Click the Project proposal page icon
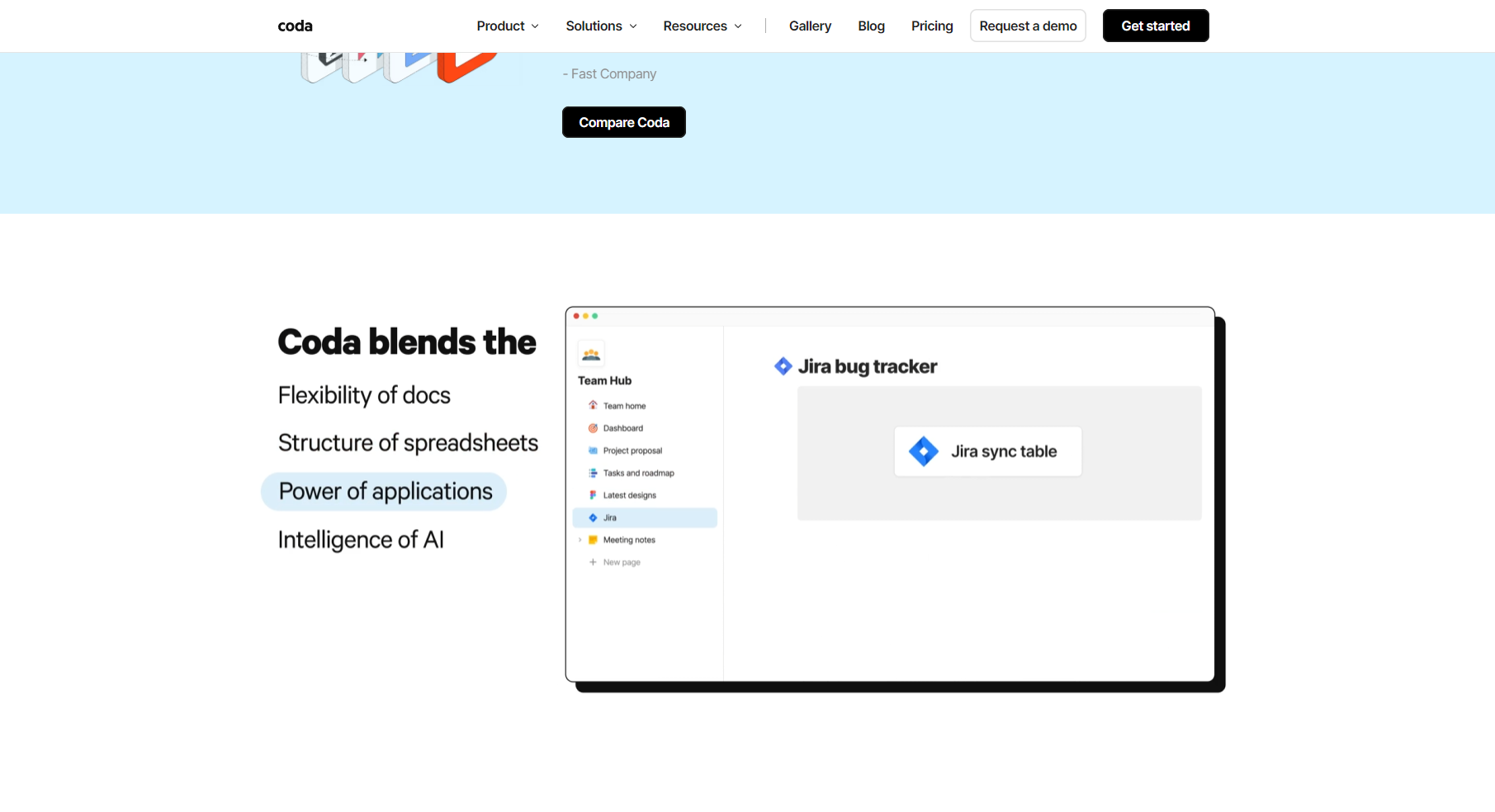The width and height of the screenshot is (1495, 812). coord(593,451)
